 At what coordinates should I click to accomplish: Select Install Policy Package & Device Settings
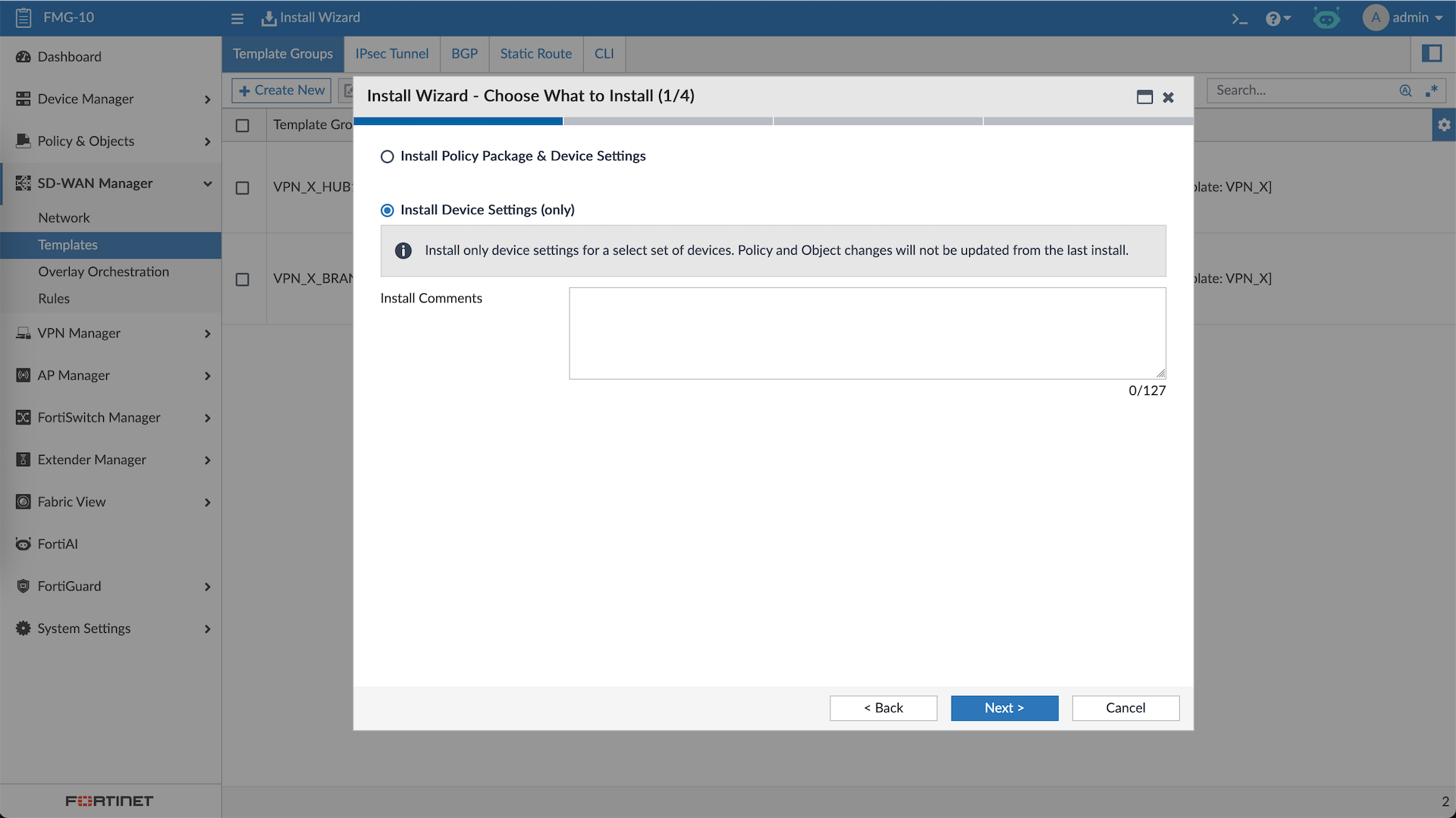tap(388, 157)
